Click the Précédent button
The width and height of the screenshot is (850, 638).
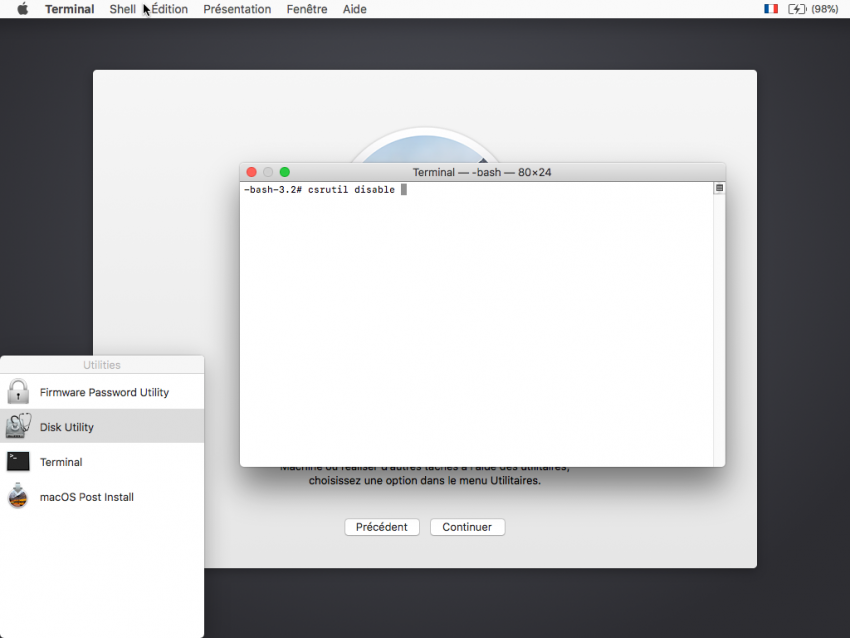point(382,527)
